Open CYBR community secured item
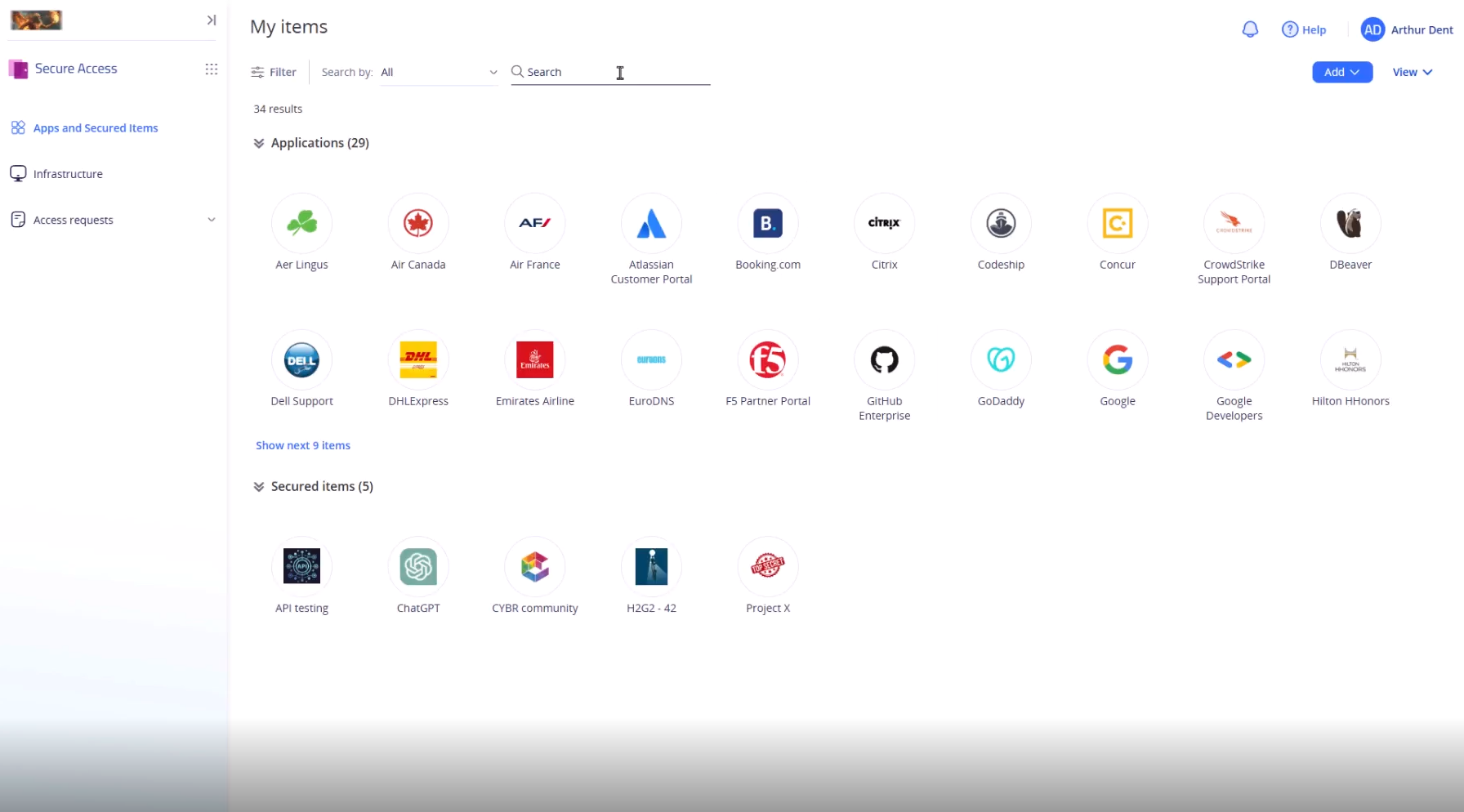The image size is (1464, 812). [x=535, y=566]
